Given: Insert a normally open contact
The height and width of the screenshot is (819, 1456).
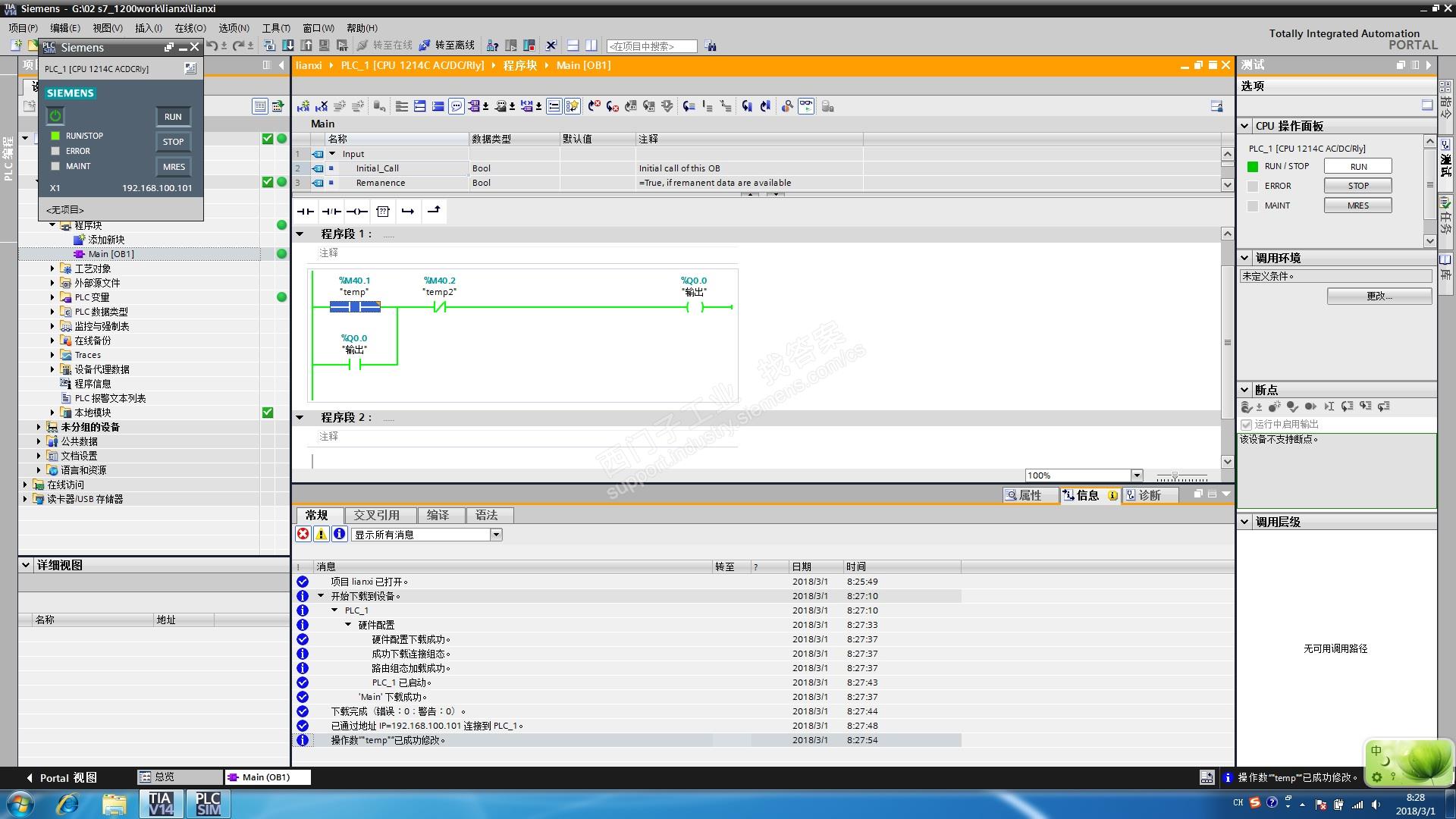Looking at the screenshot, I should point(306,212).
